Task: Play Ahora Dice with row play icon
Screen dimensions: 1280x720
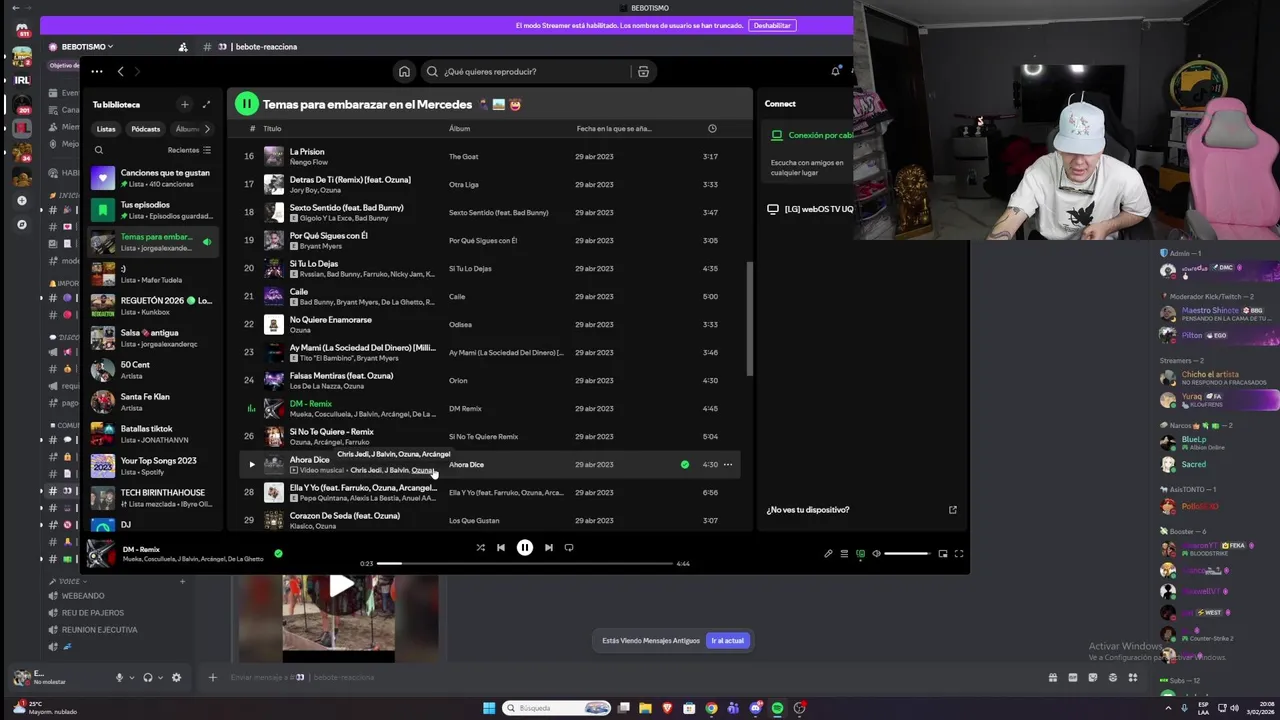Action: 251,464
